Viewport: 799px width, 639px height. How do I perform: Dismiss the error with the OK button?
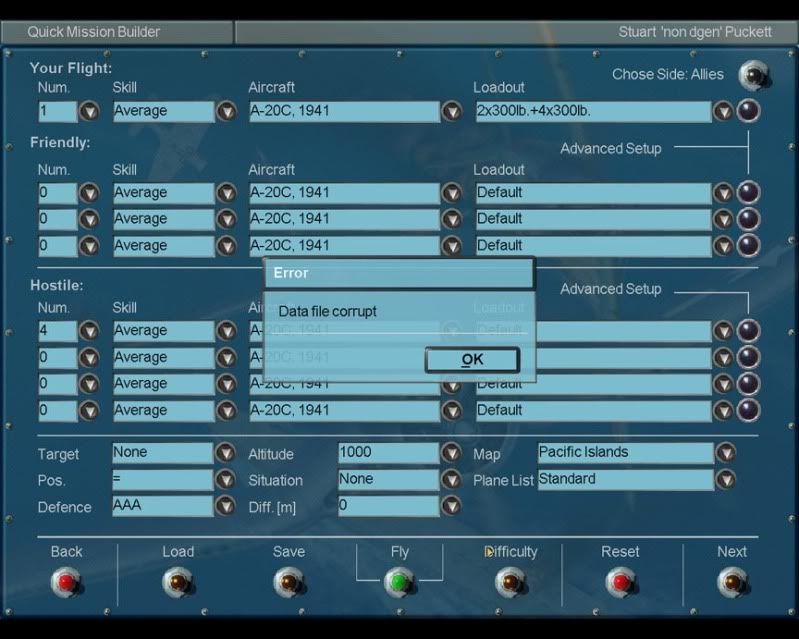tap(472, 360)
